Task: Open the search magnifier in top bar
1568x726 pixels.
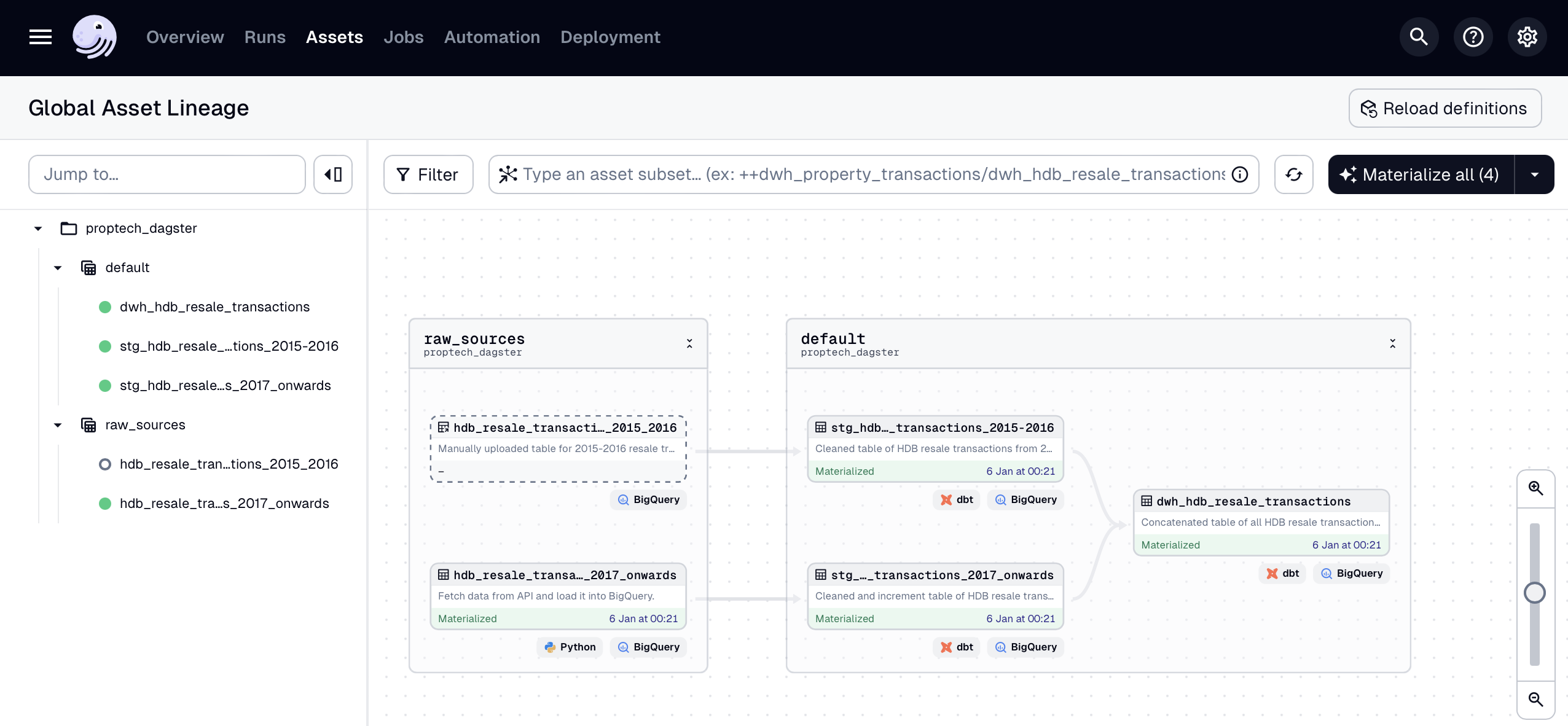Action: (x=1419, y=37)
